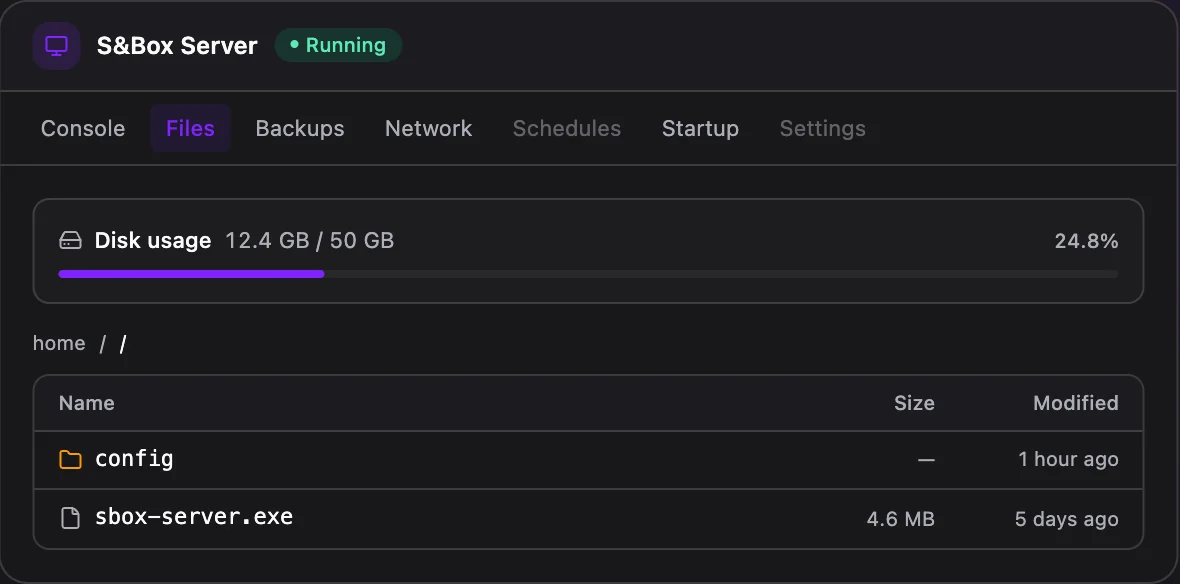Sort files by Size column header
Viewport: 1180px width, 584px height.
pyautogui.click(x=914, y=403)
